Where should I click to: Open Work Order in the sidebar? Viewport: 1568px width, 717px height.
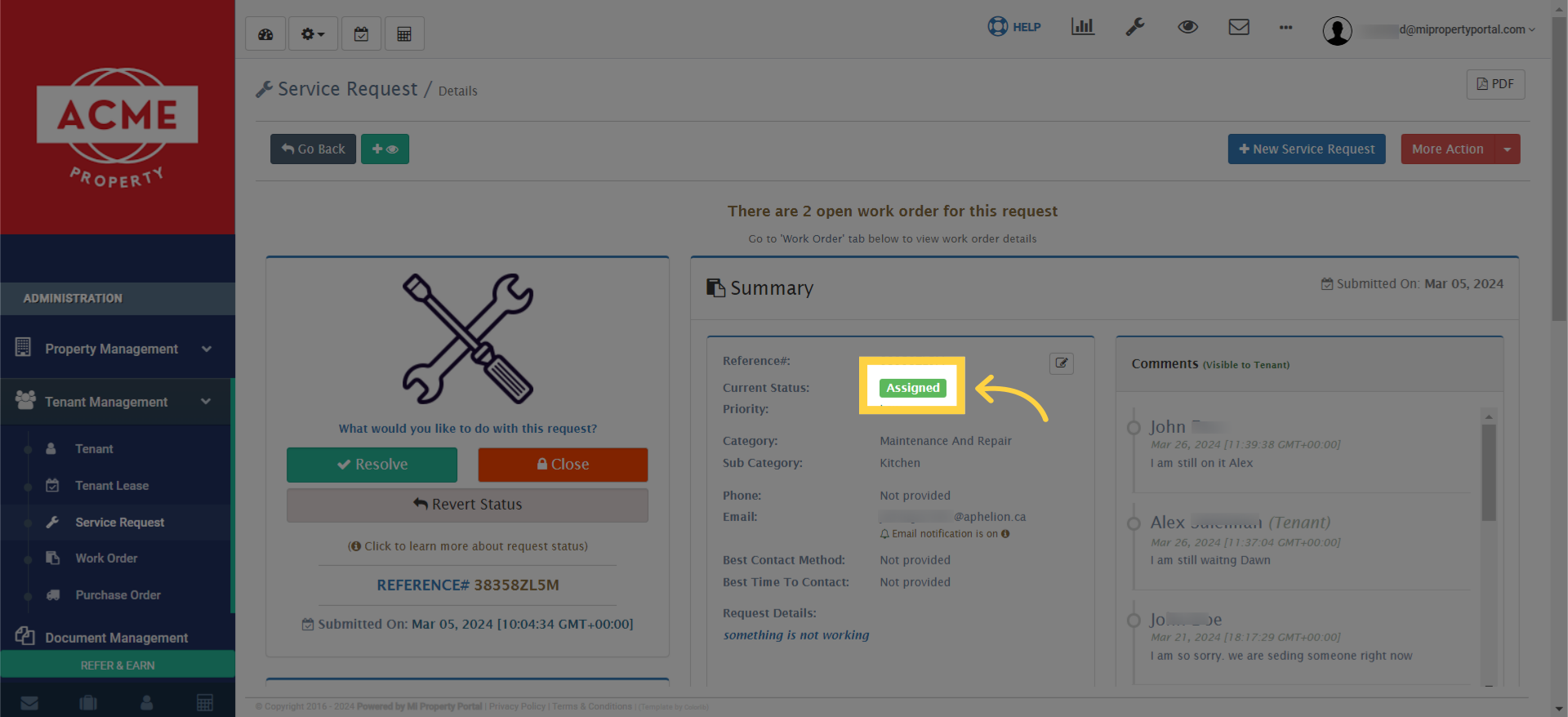tap(106, 559)
